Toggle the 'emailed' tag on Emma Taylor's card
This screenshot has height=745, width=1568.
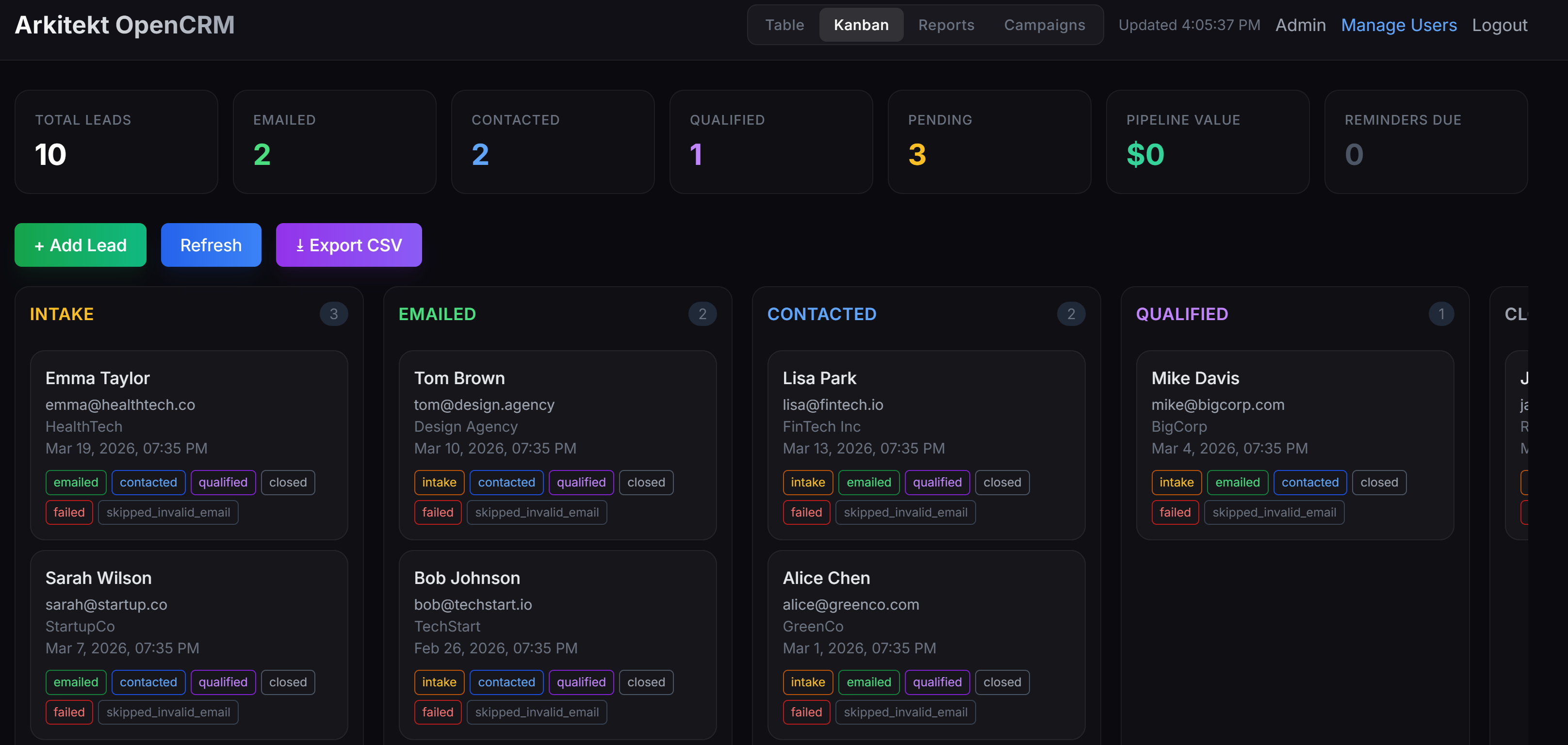76,482
